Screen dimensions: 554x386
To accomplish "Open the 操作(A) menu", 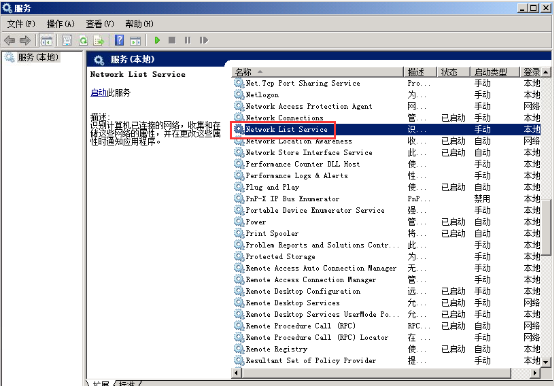I will coord(60,24).
